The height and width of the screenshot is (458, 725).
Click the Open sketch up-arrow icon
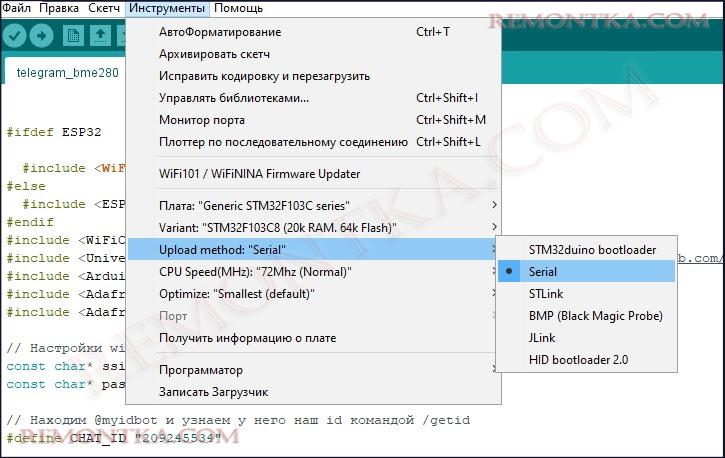(x=100, y=36)
